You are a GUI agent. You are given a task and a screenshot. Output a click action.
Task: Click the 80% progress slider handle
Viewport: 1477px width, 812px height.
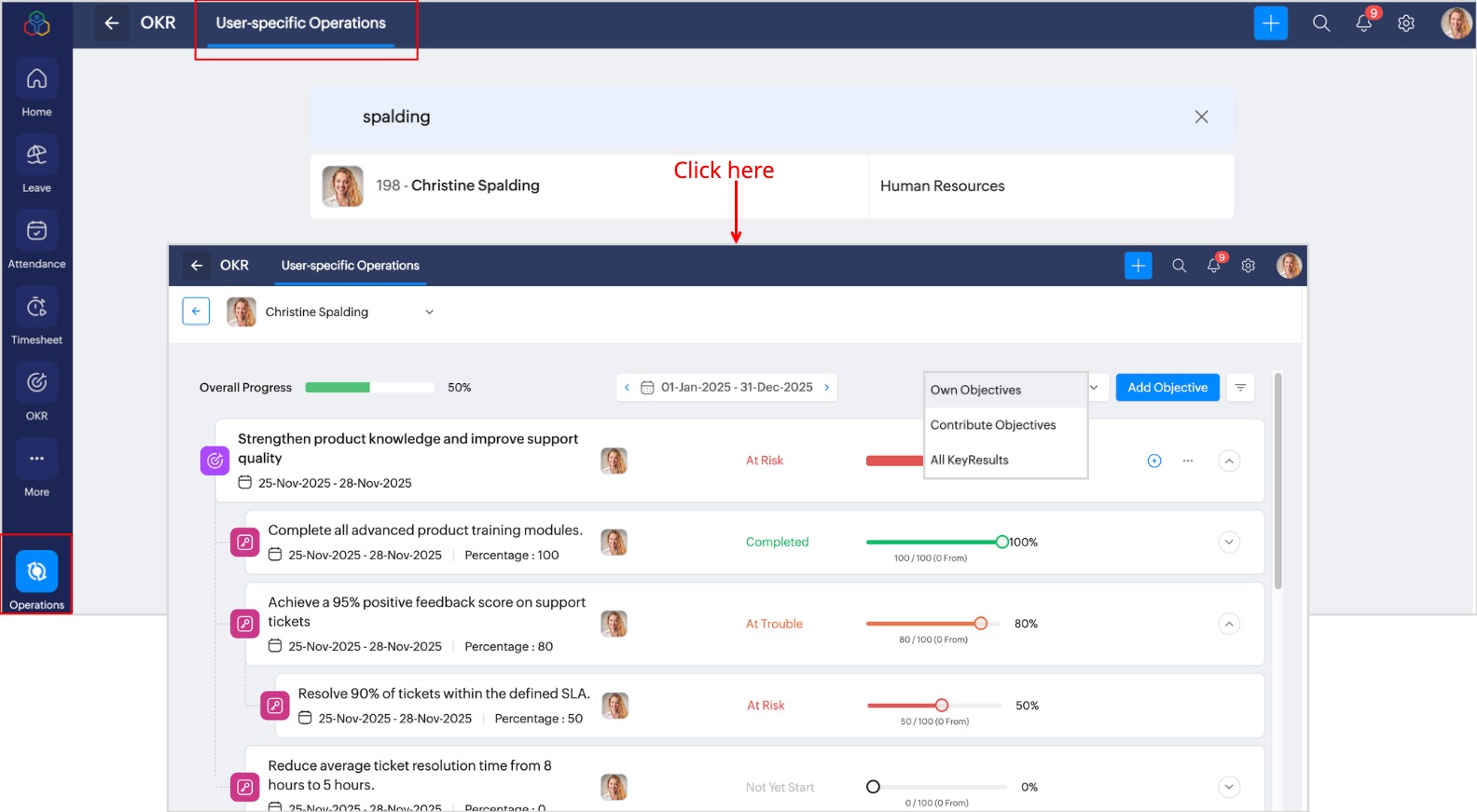(980, 624)
